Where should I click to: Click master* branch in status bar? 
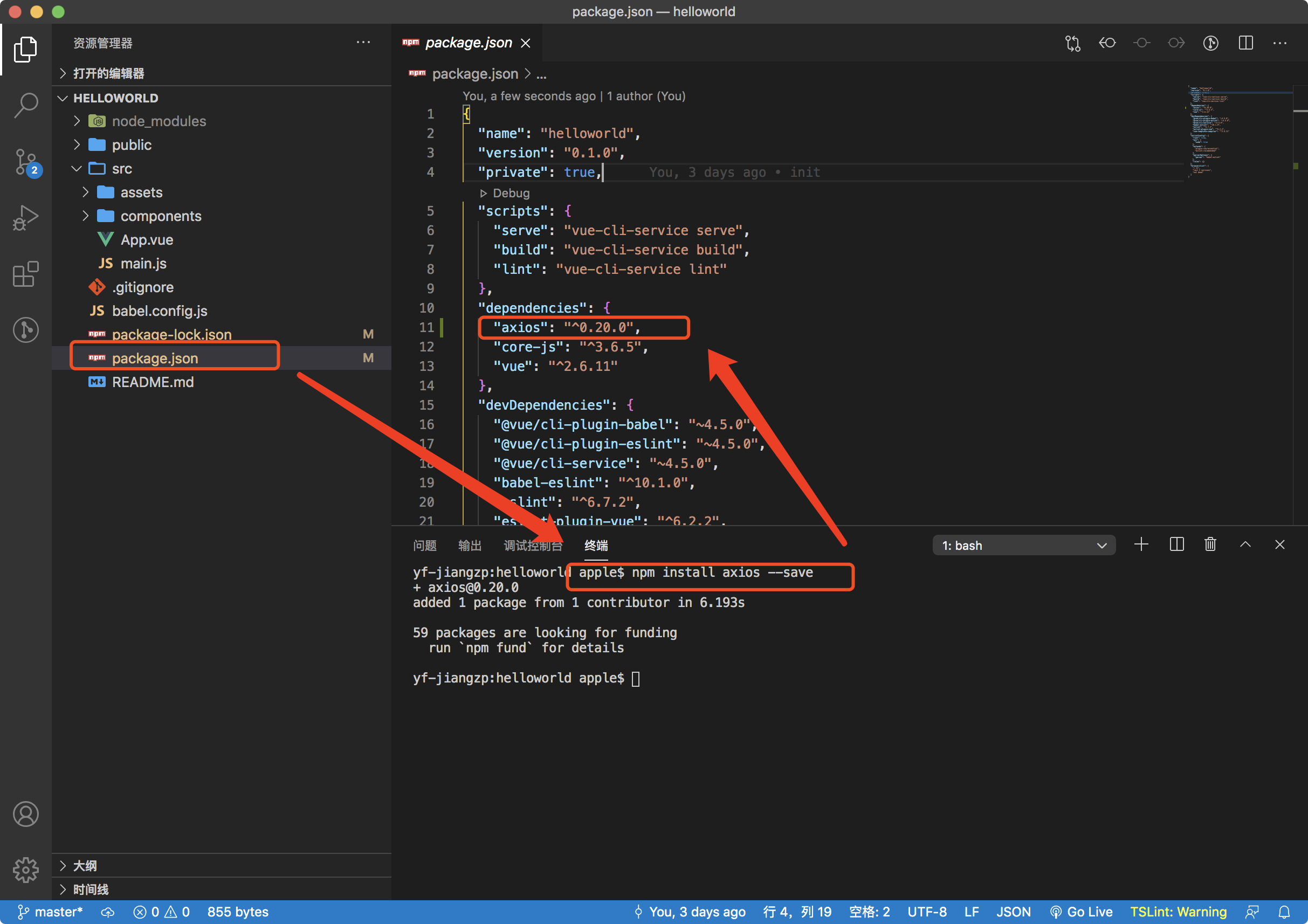point(50,912)
